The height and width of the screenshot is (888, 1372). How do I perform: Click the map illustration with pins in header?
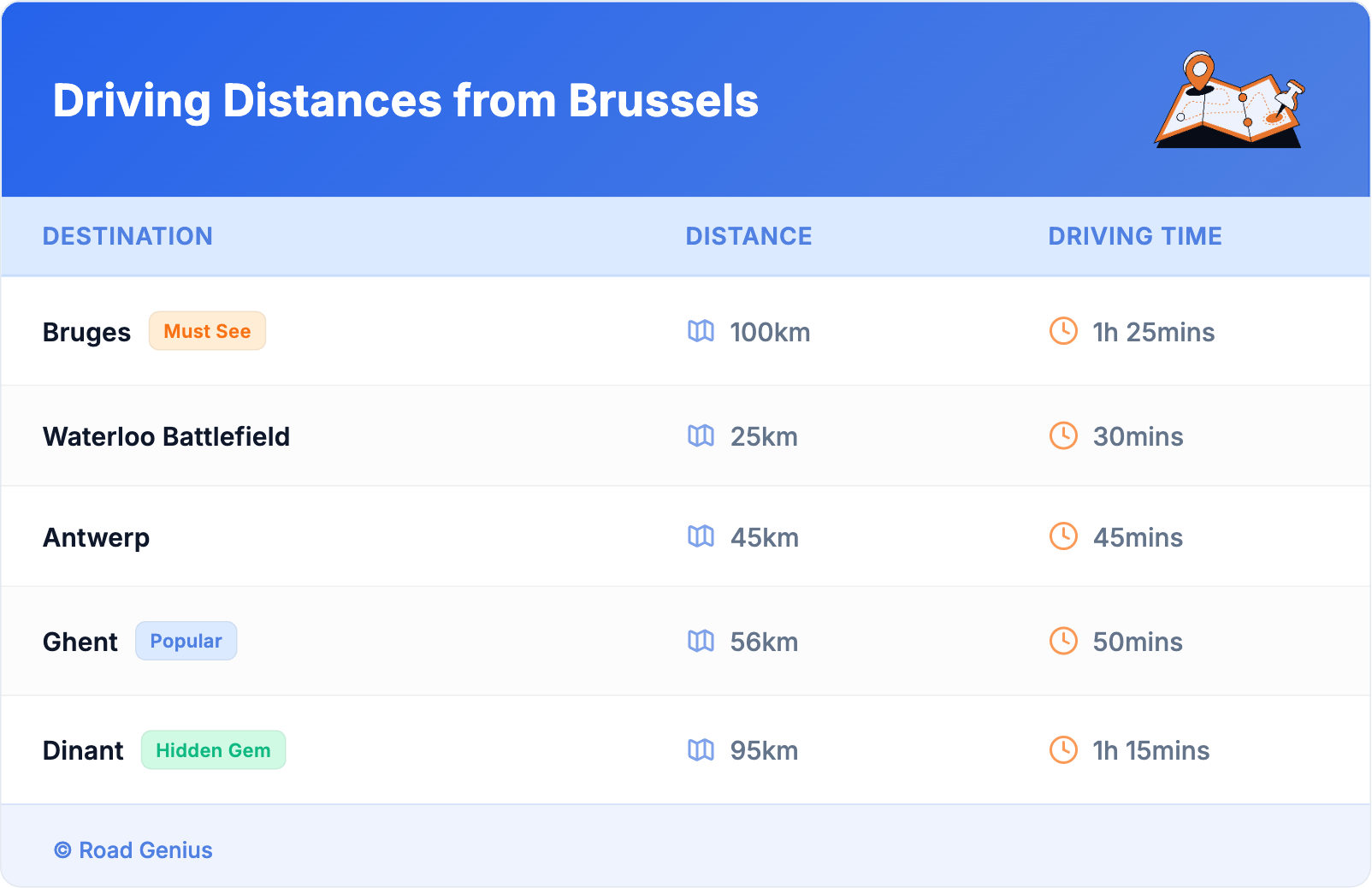(1230, 100)
